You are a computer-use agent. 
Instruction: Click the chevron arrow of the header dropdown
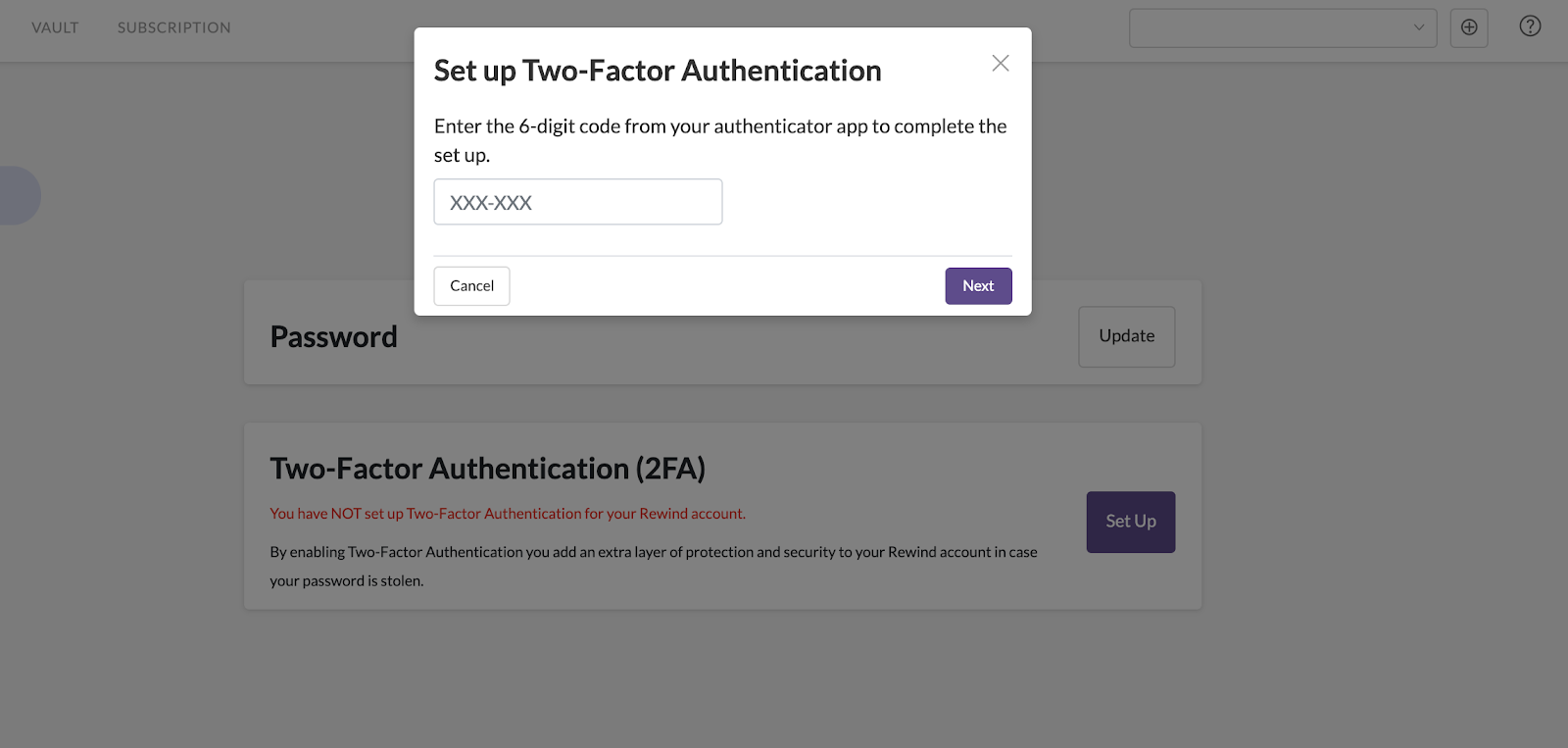[x=1418, y=27]
